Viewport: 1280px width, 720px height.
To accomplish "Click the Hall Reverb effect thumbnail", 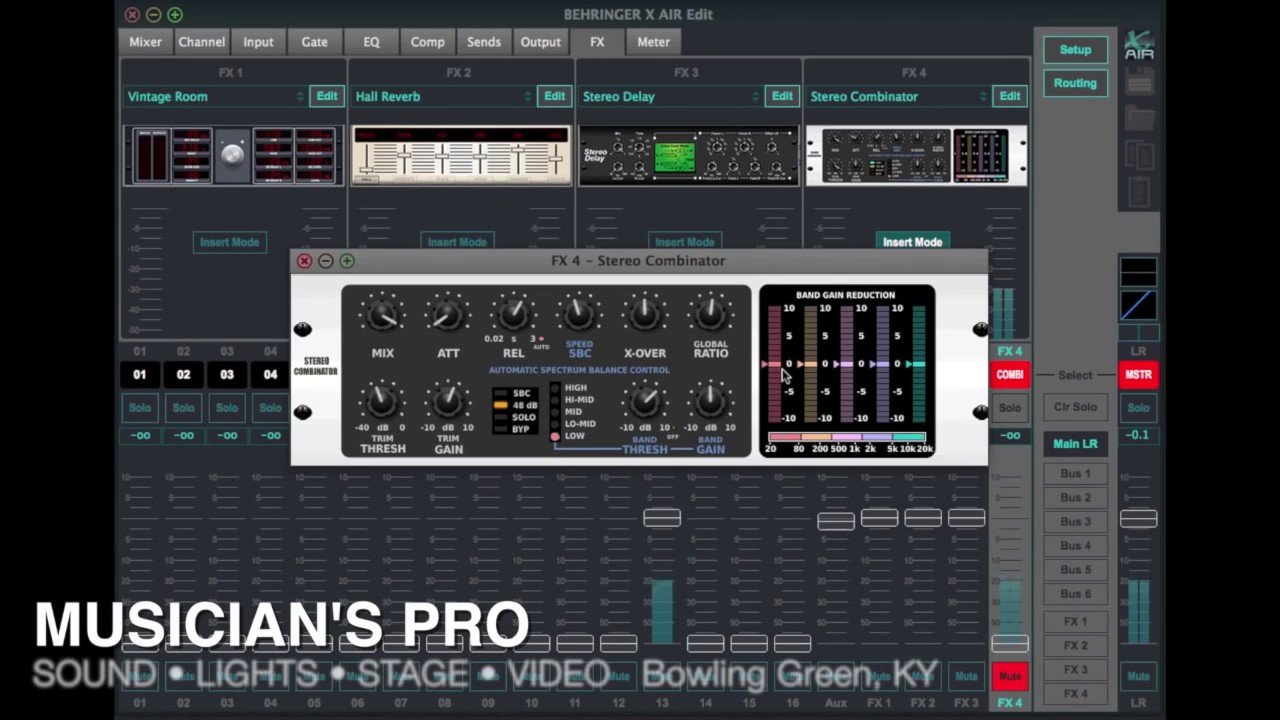I will 461,155.
